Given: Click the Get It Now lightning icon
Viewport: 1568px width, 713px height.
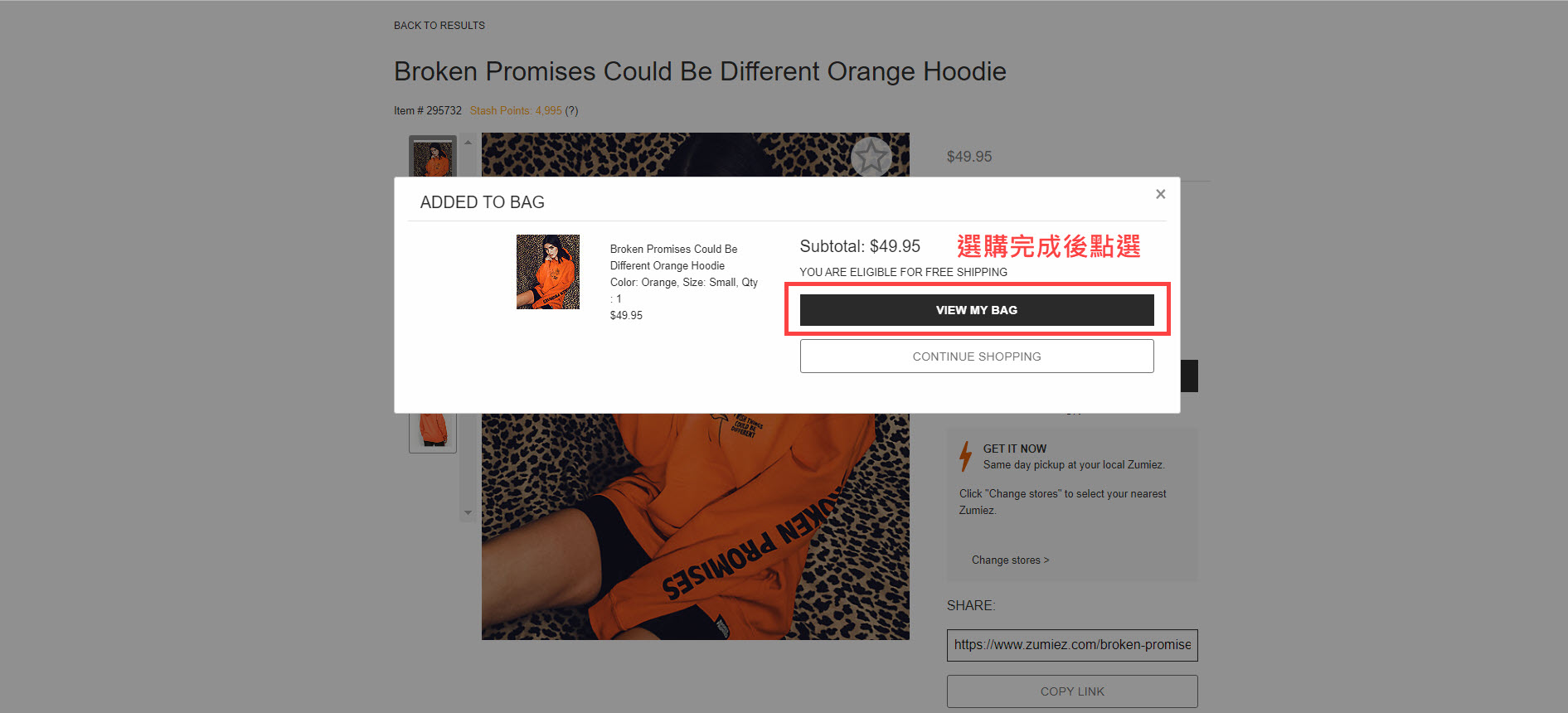Looking at the screenshot, I should [965, 457].
